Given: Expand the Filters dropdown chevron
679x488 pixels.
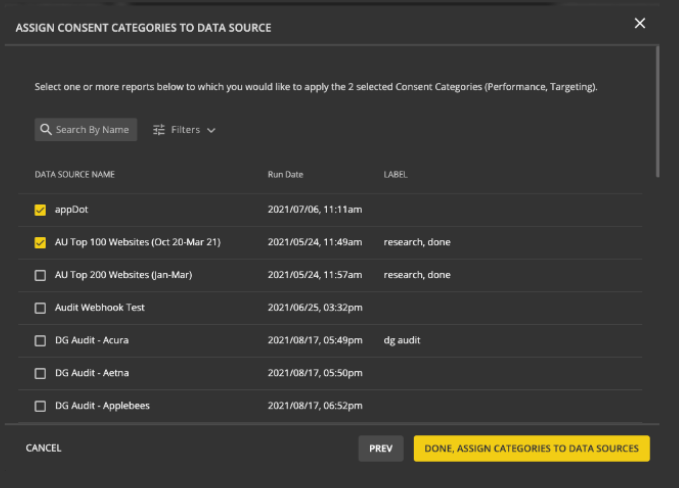Looking at the screenshot, I should click(x=211, y=130).
